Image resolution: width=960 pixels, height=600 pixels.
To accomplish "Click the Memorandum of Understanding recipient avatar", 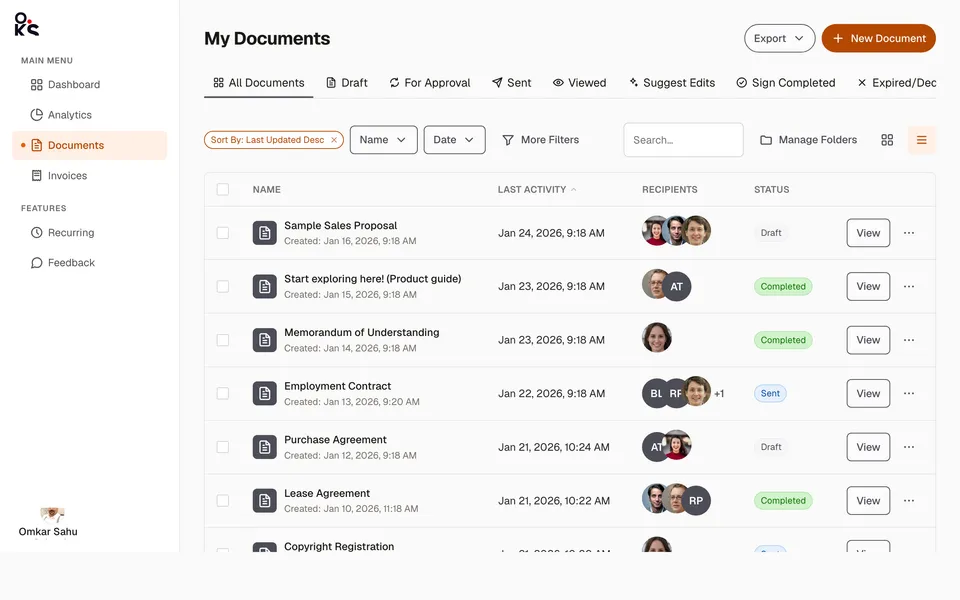I will [657, 337].
